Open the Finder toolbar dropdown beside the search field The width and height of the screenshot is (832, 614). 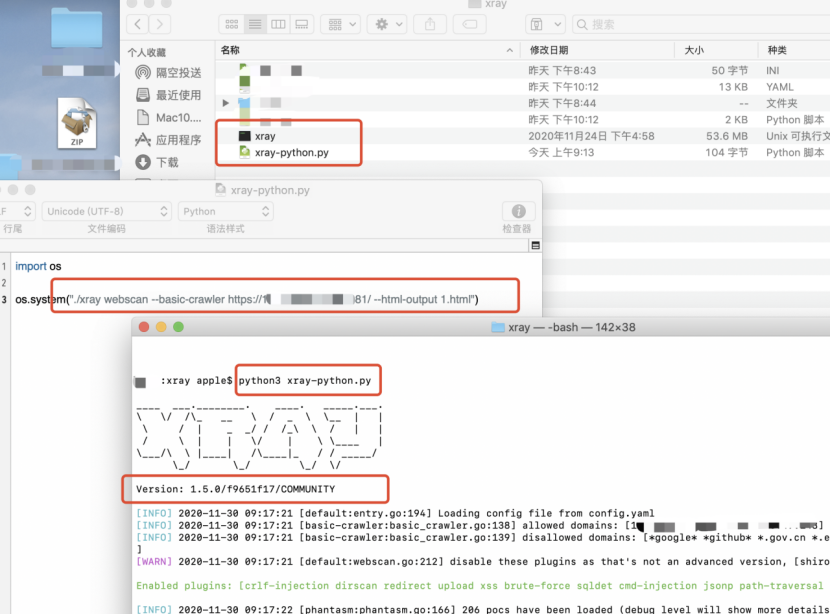545,24
